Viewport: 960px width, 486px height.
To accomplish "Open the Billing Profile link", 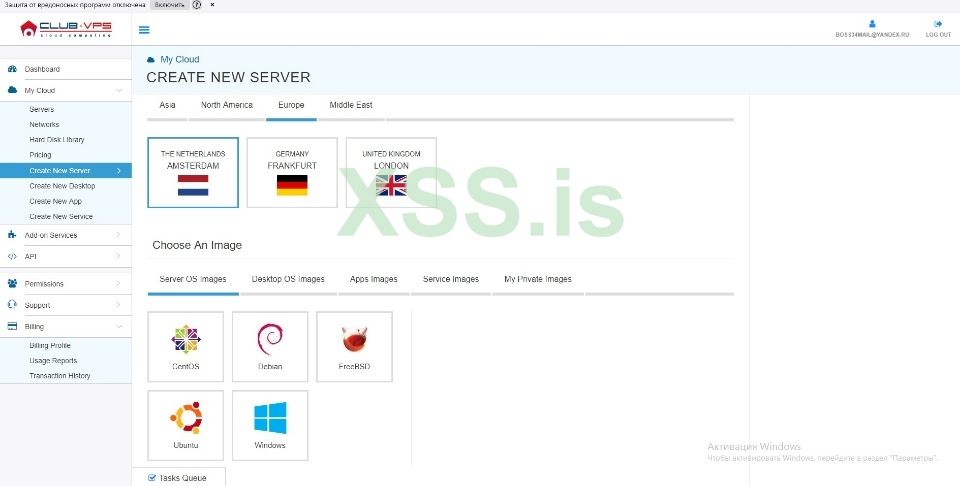I will click(x=50, y=345).
